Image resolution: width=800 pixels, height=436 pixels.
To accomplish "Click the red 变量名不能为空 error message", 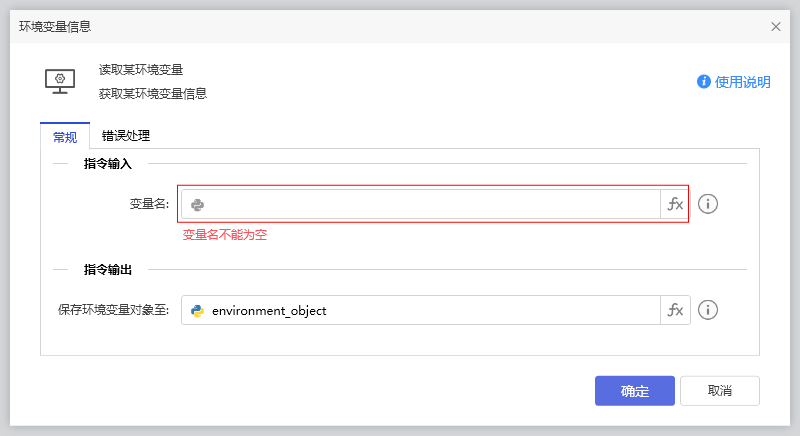I will pos(224,235).
